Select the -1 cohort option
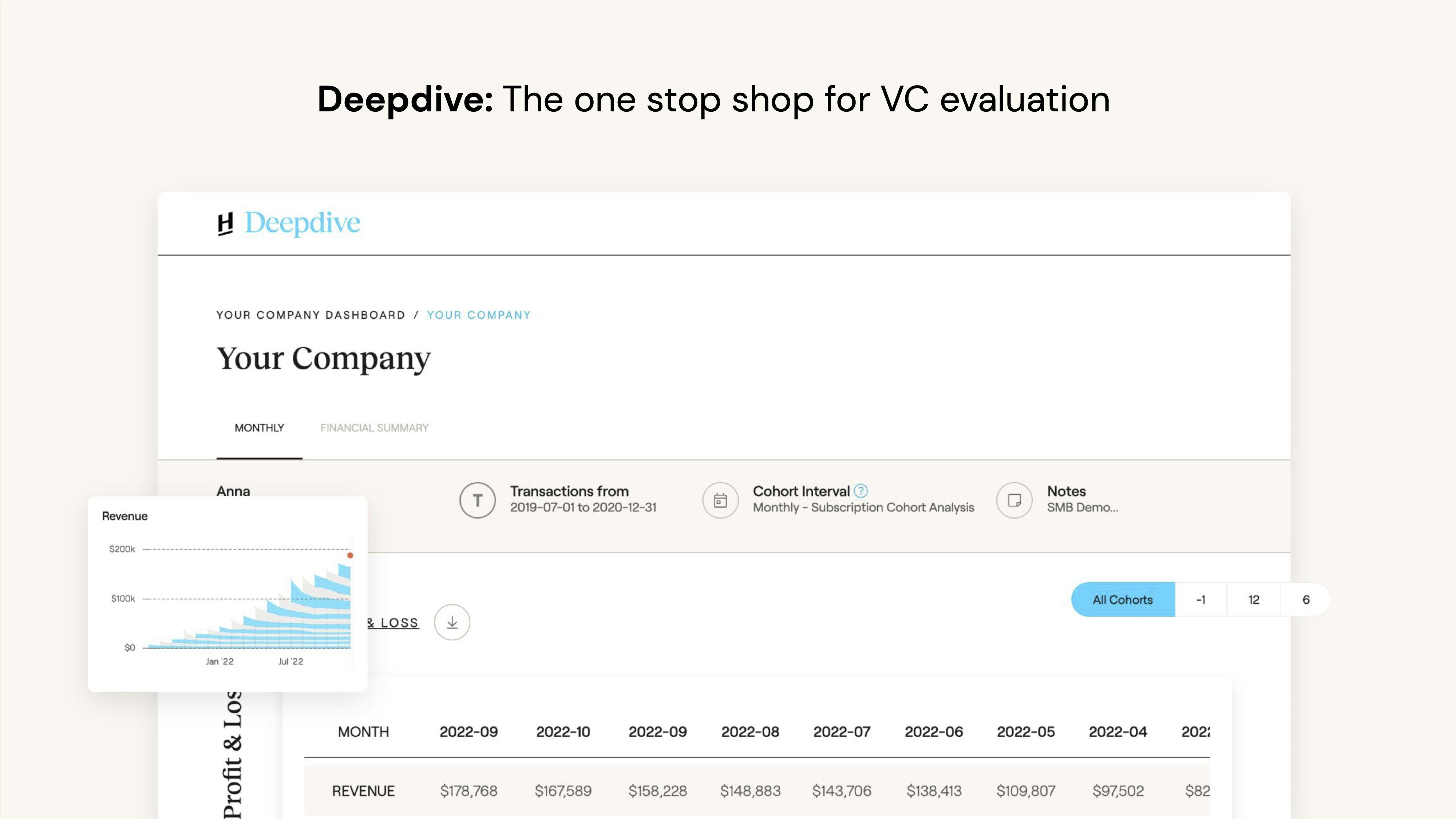1456x819 pixels. click(1201, 600)
